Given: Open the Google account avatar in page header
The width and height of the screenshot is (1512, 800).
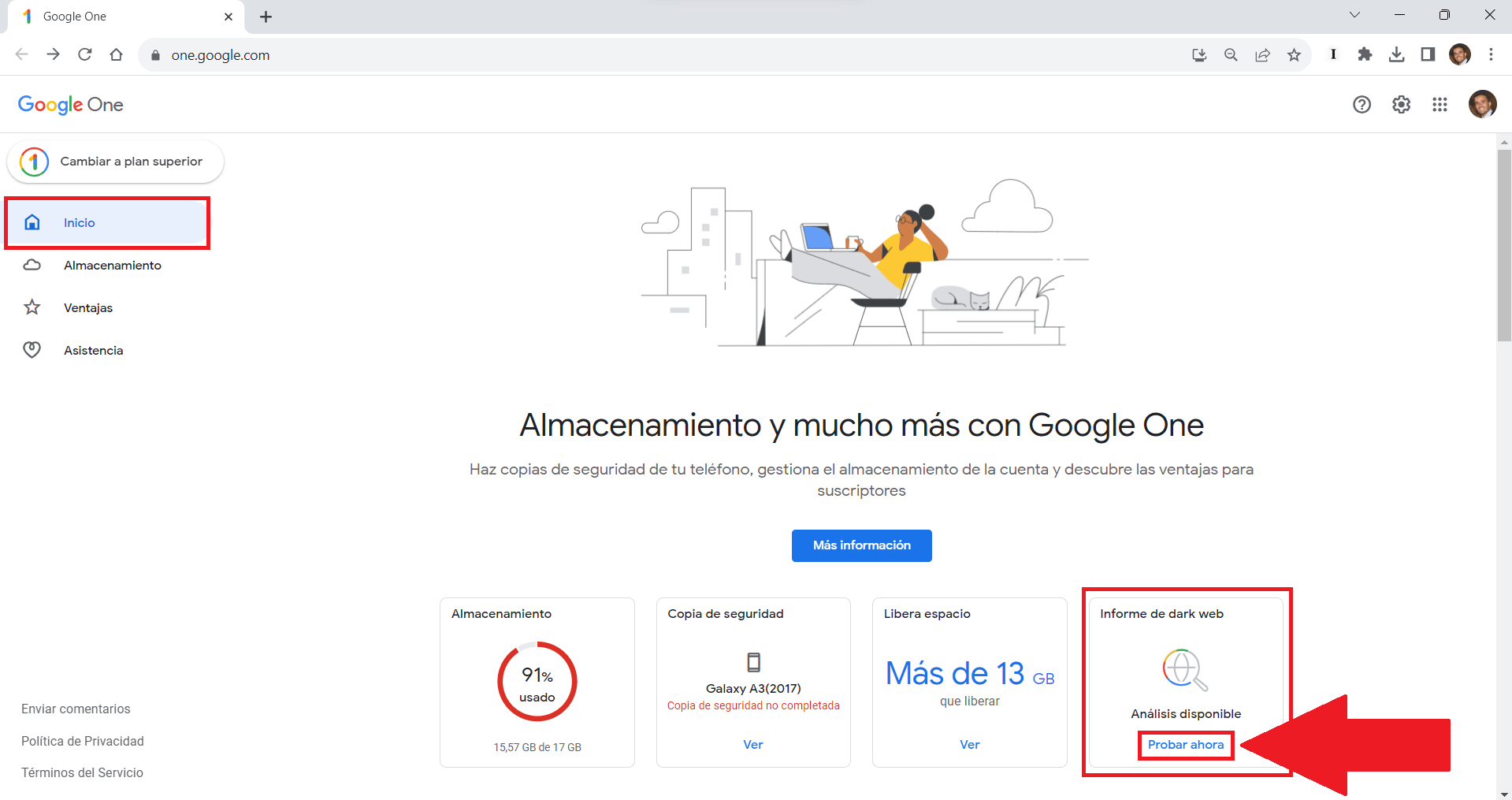Looking at the screenshot, I should [1482, 104].
